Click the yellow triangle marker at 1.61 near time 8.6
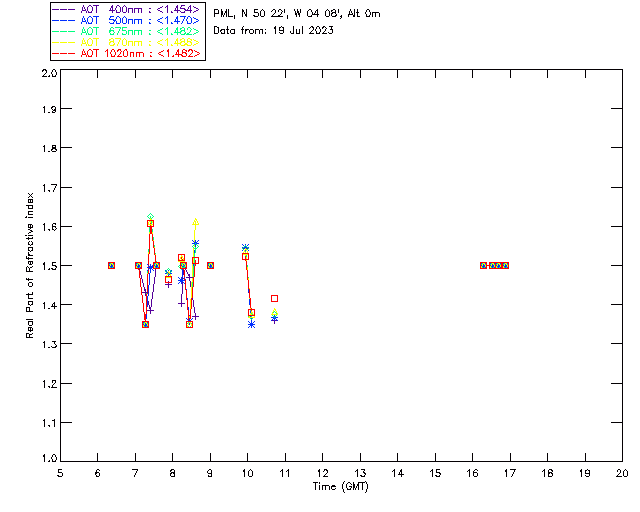640x512 pixels. click(196, 222)
